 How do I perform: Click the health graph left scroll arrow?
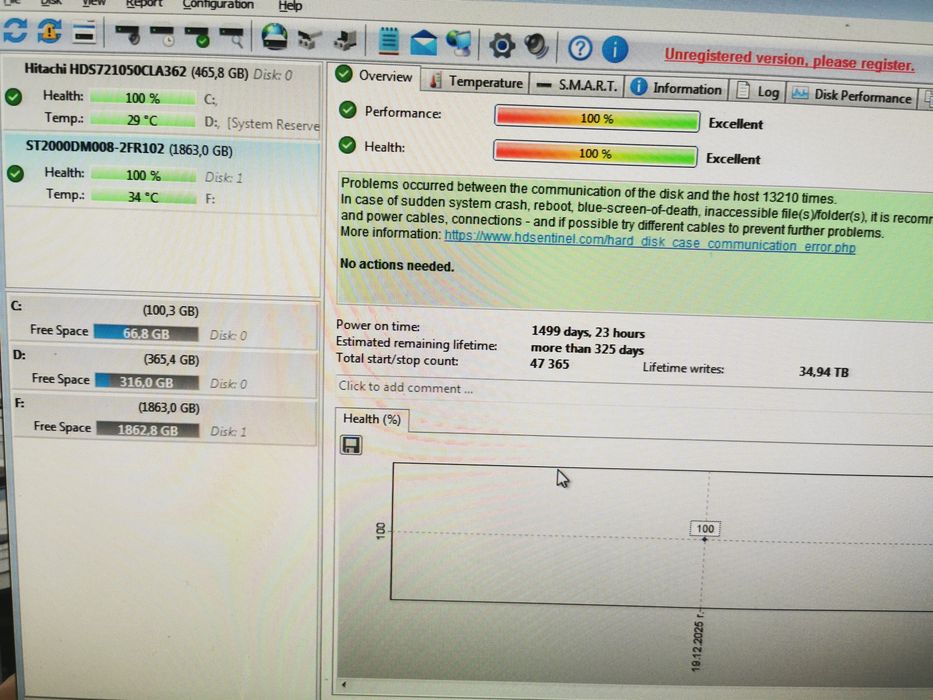[x=344, y=685]
